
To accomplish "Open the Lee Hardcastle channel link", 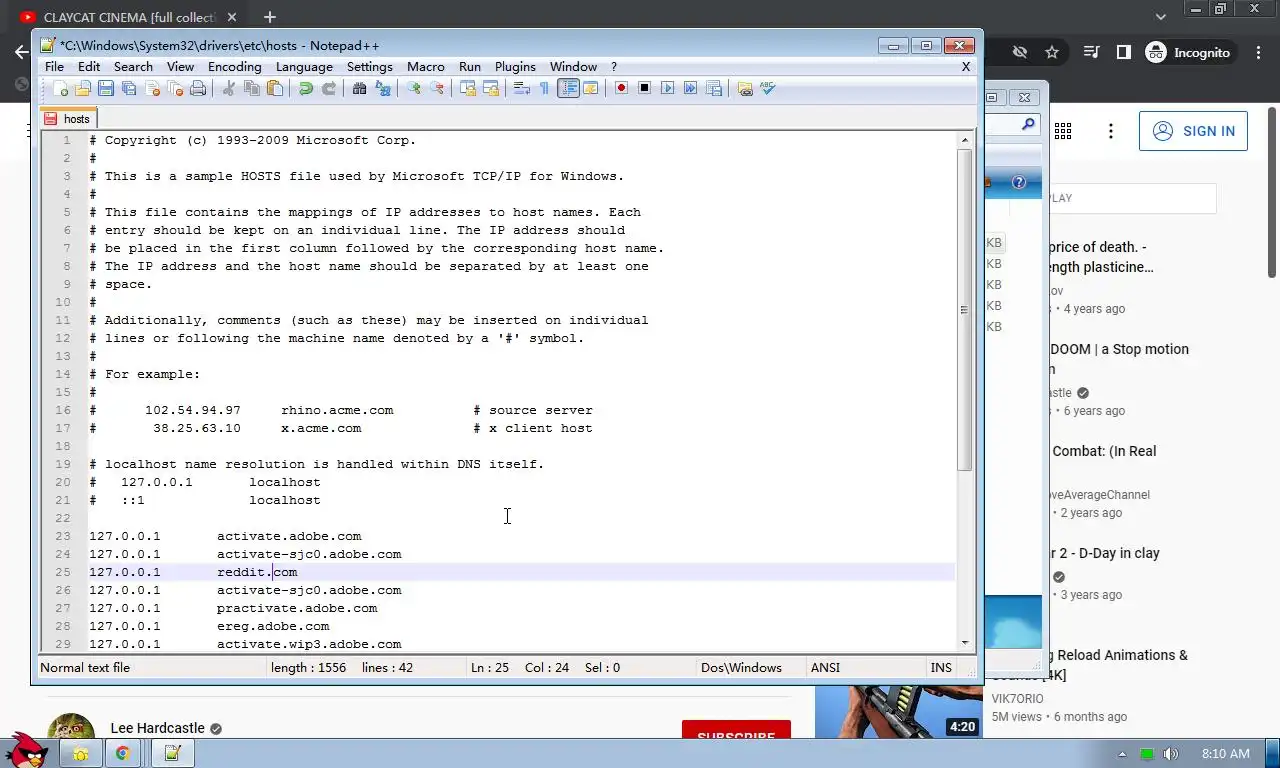I will click(157, 728).
